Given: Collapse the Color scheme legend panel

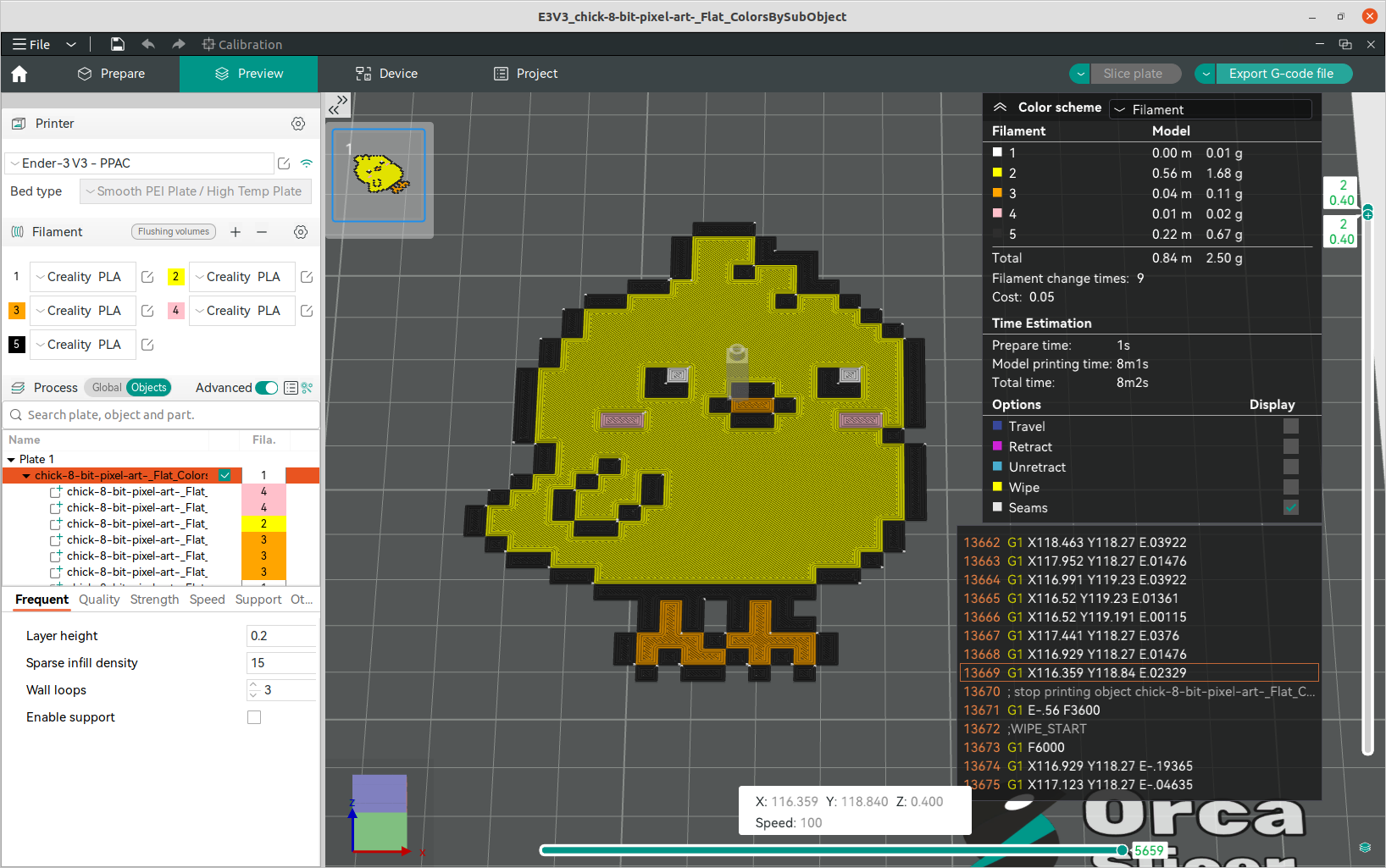Looking at the screenshot, I should click(1000, 108).
